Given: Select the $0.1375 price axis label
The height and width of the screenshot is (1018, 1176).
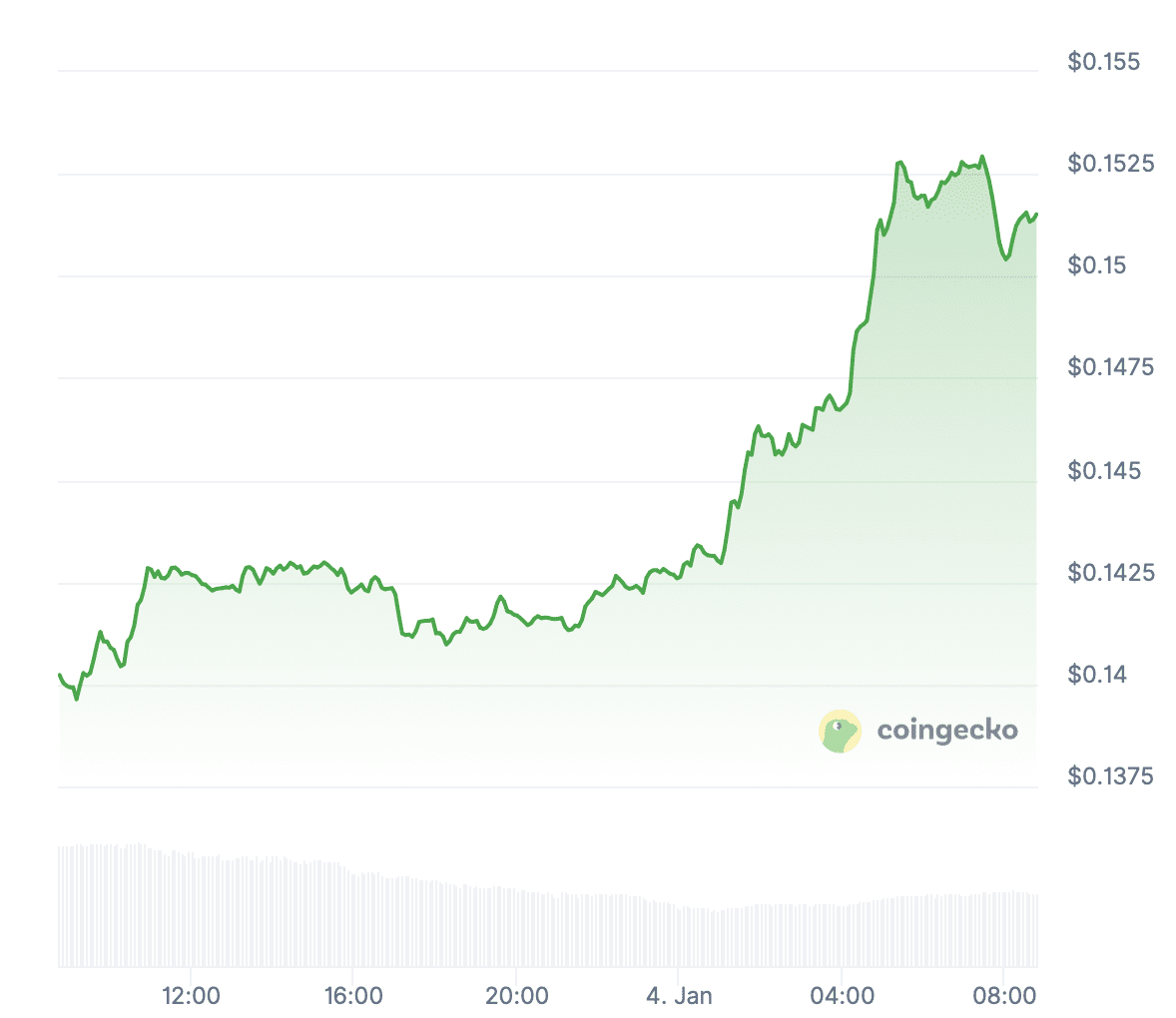Looking at the screenshot, I should coord(1110,776).
